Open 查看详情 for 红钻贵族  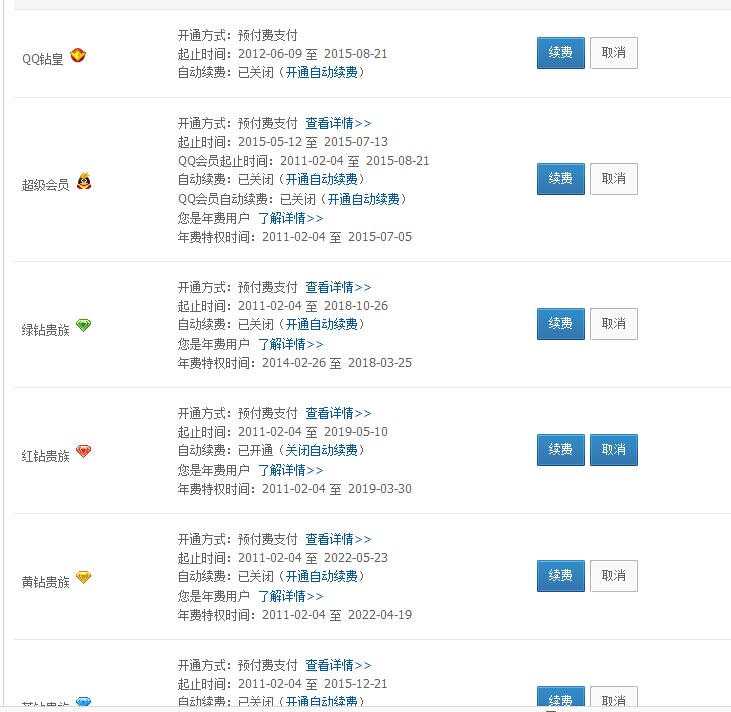[338, 413]
